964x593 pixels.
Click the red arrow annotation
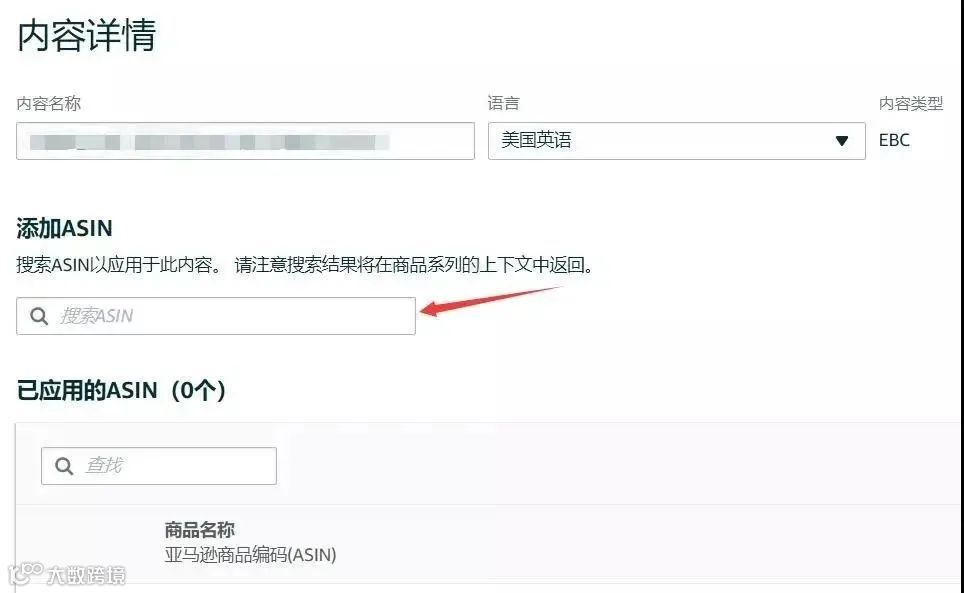489,301
